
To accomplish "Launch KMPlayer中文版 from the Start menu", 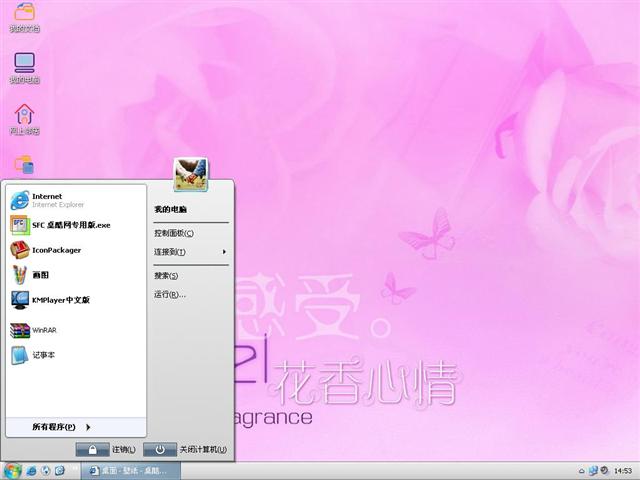I will [76, 300].
